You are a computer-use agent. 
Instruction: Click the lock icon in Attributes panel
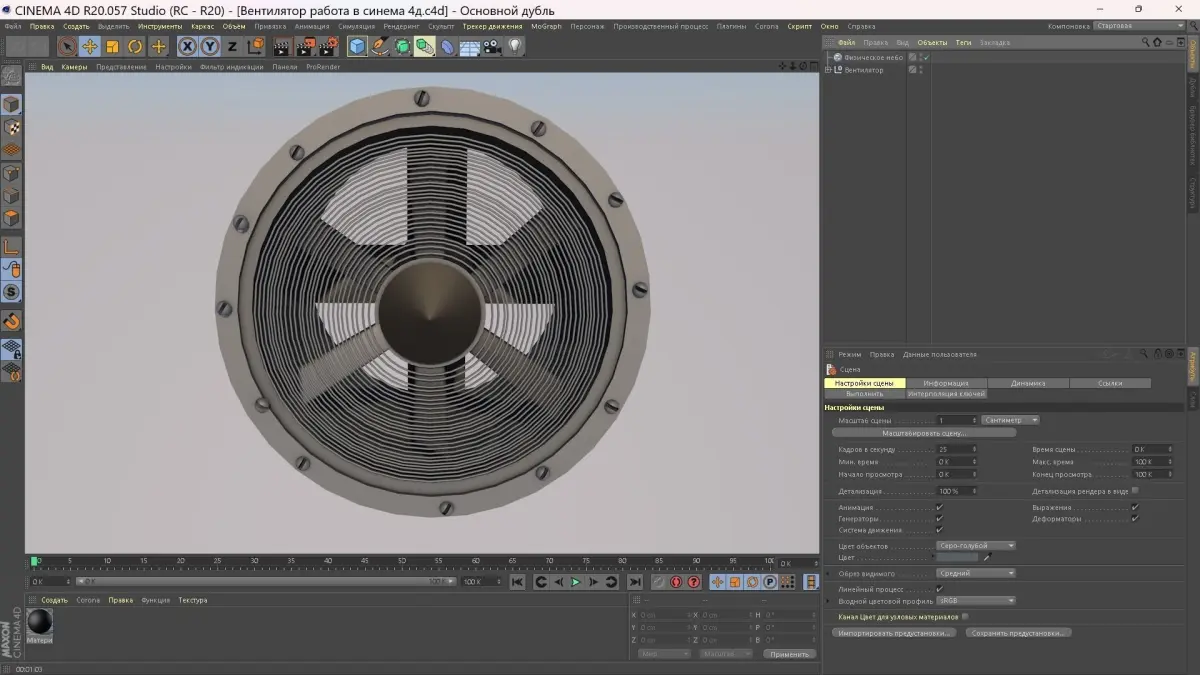[x=1158, y=354]
